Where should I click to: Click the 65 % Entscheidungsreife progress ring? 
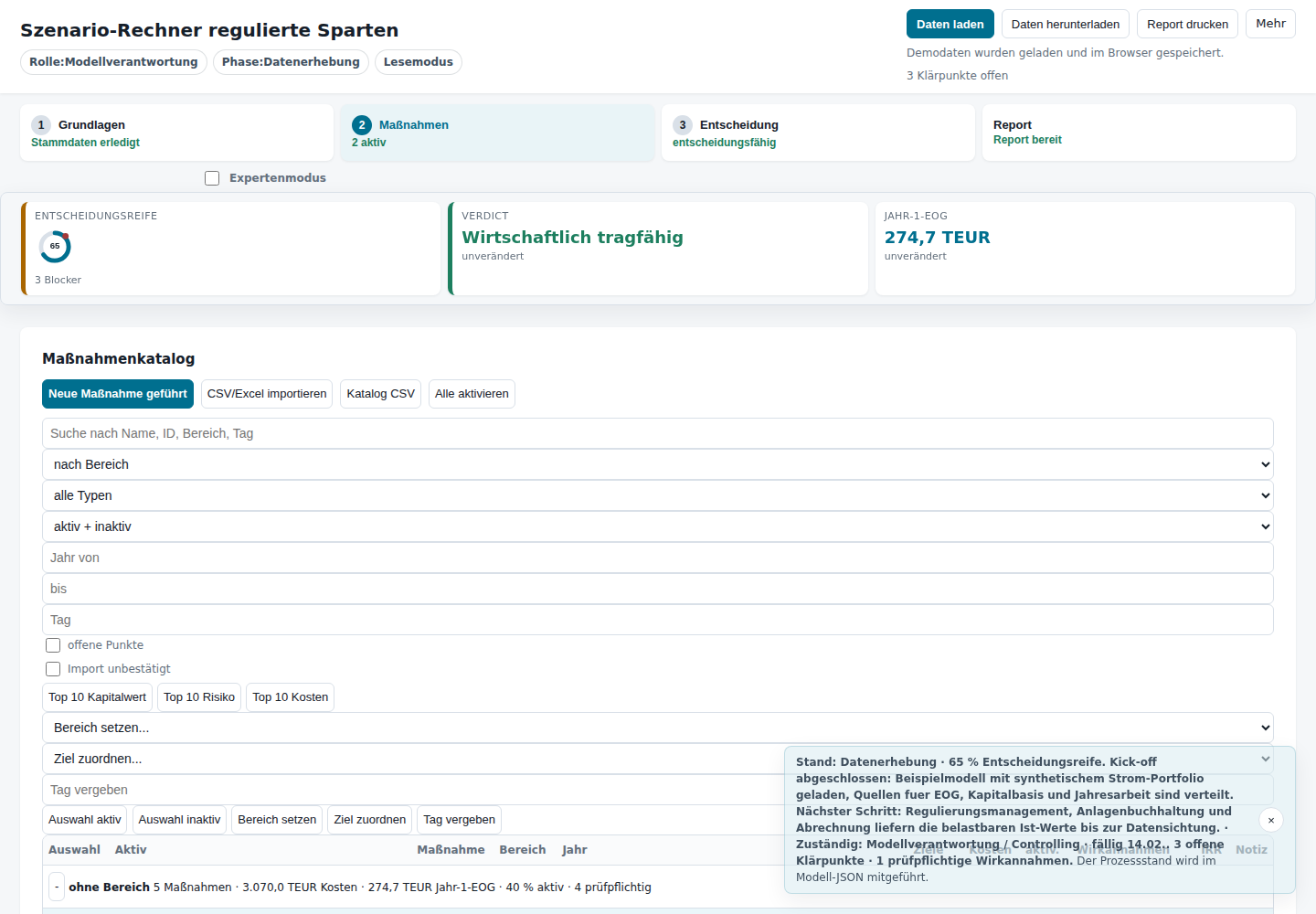pyautogui.click(x=55, y=247)
